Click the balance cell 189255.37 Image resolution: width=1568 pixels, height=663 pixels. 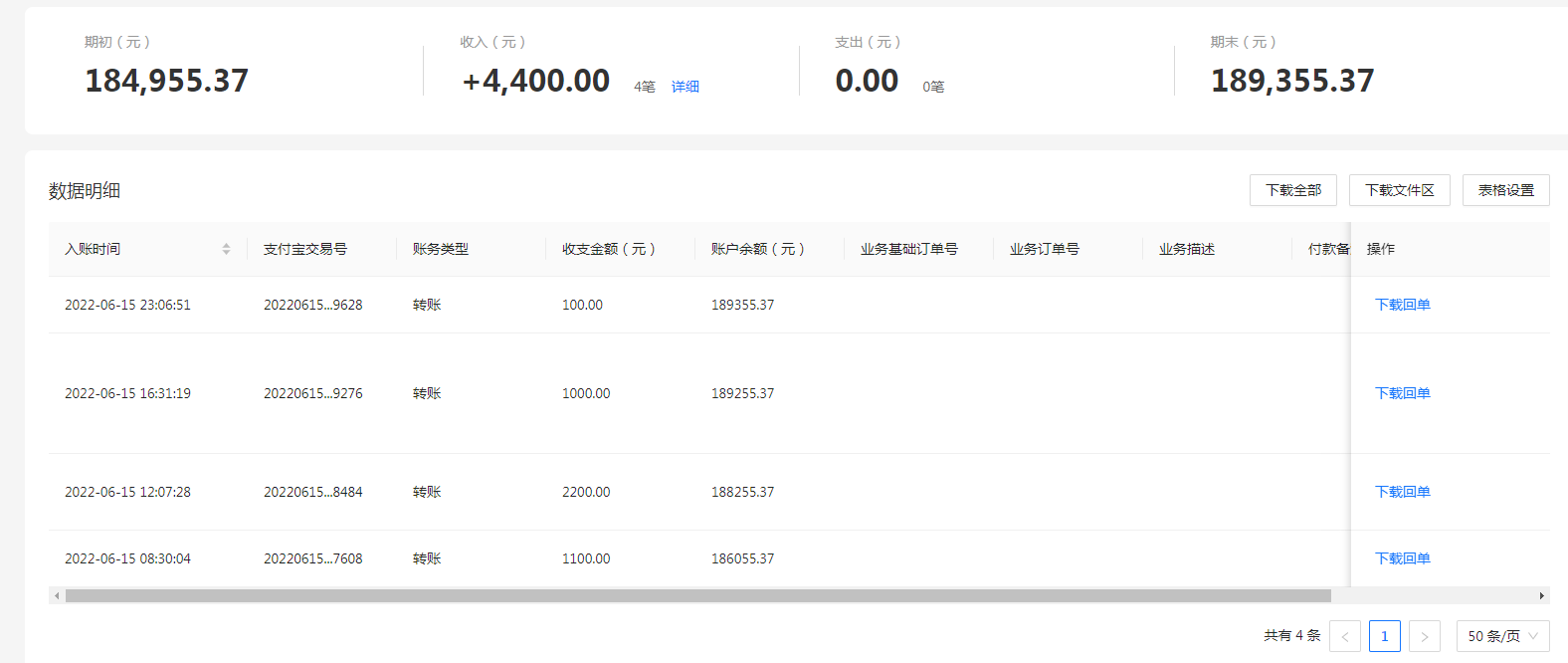tap(742, 393)
